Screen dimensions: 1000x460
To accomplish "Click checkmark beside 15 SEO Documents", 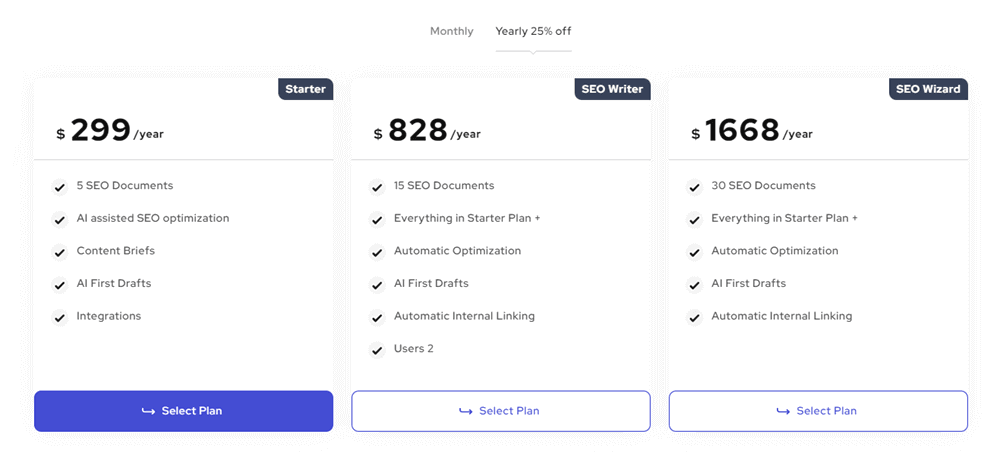I will tap(377, 188).
